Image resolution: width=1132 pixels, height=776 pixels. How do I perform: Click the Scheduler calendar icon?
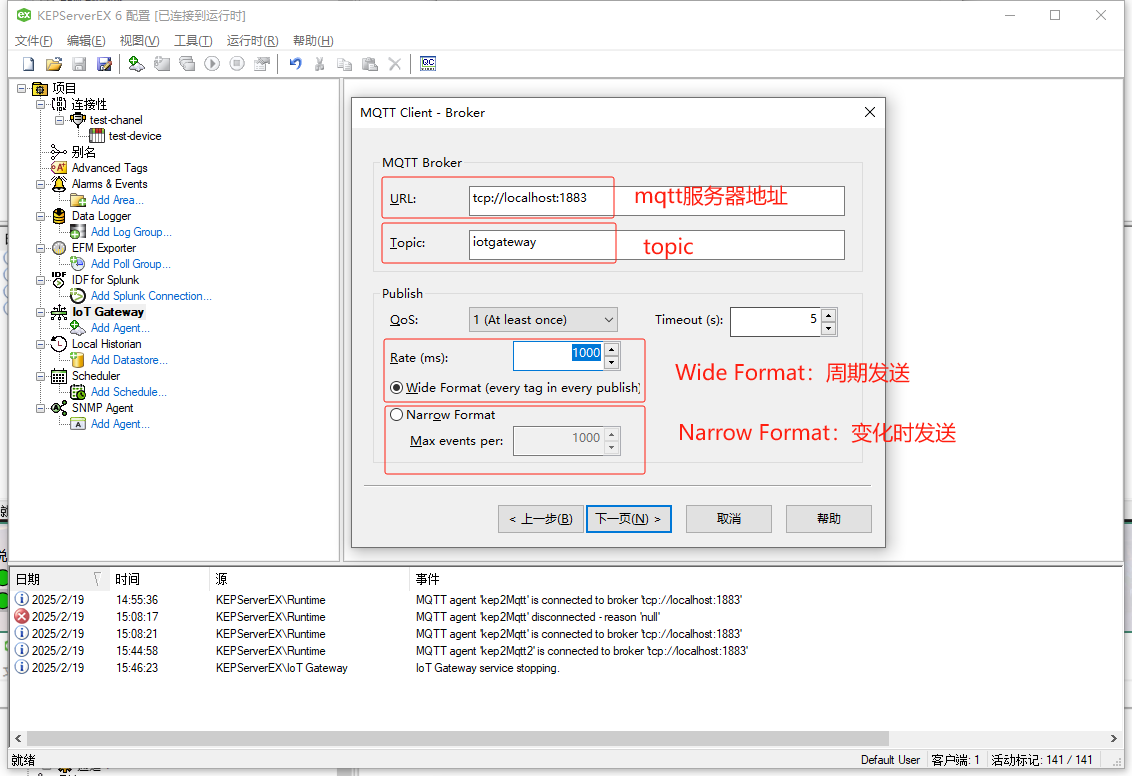pos(59,376)
